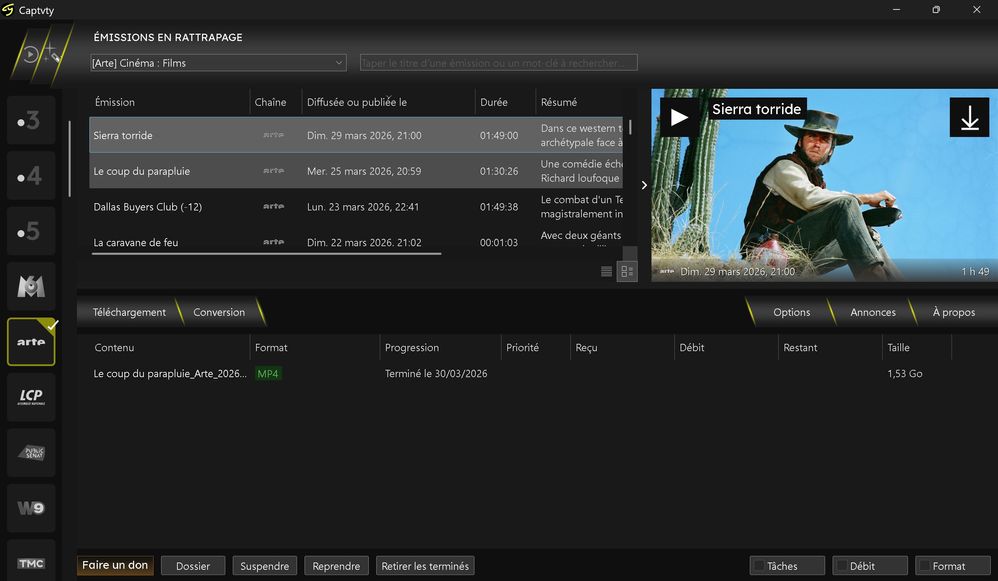Click the Reprendre button

click(336, 566)
